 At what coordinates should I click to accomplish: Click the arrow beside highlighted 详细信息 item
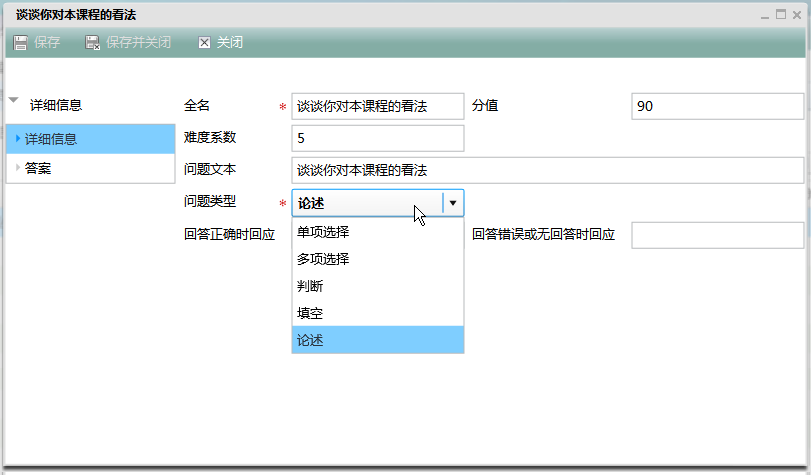(18, 138)
